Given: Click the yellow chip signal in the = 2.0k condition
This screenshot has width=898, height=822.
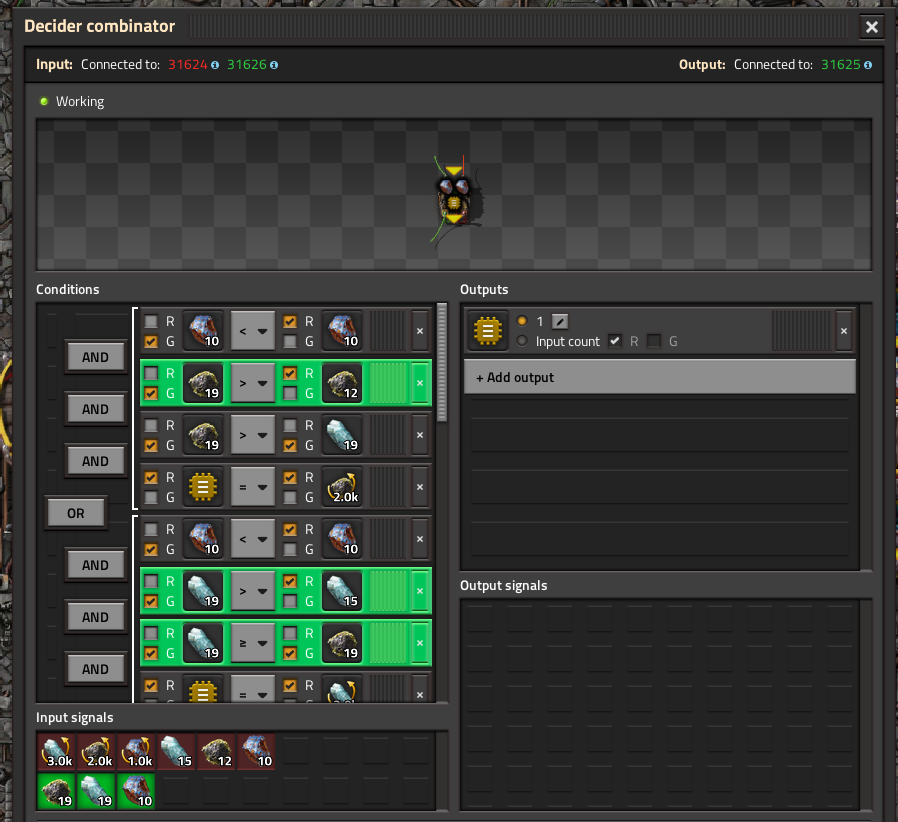Looking at the screenshot, I should tap(203, 487).
